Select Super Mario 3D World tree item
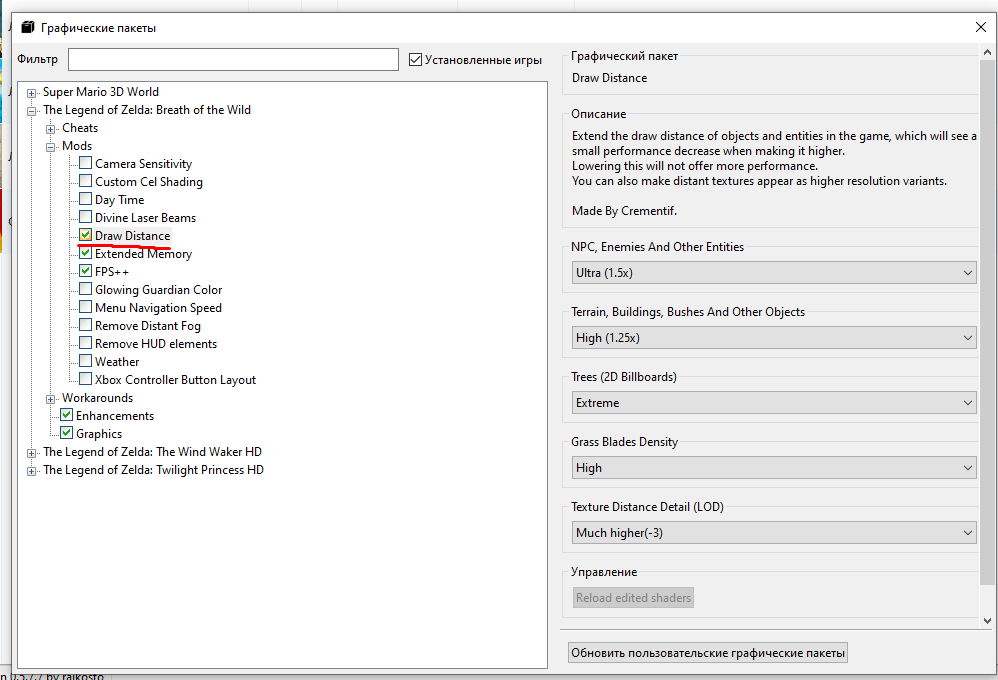 101,92
